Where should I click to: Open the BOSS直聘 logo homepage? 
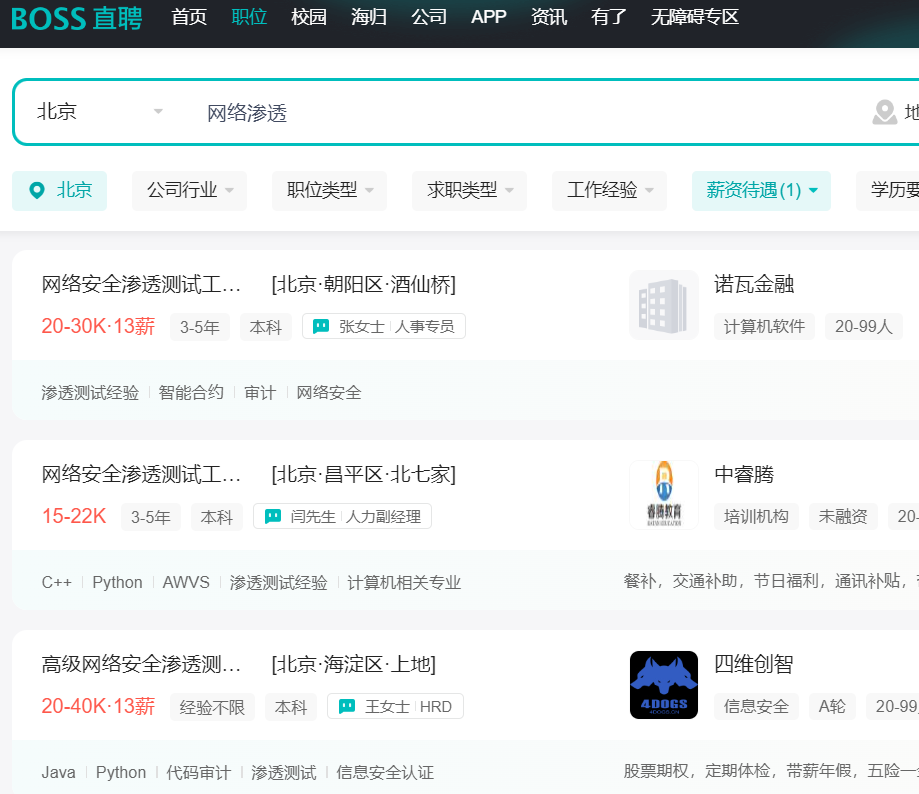pyautogui.click(x=77, y=18)
